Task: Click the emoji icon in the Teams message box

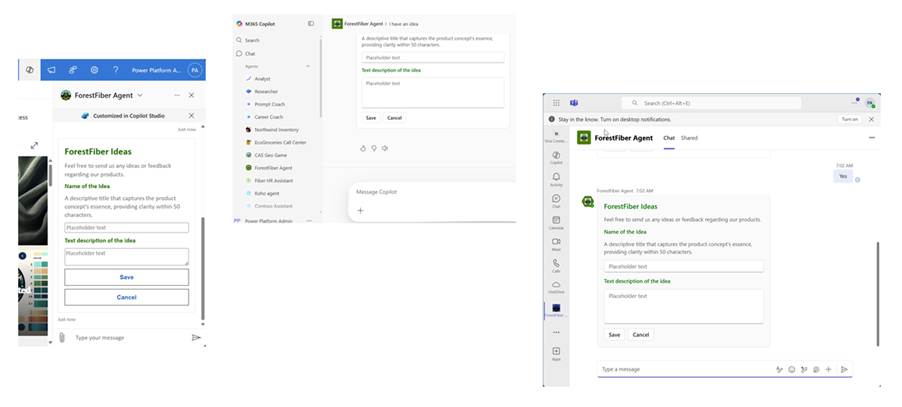Action: [x=791, y=369]
